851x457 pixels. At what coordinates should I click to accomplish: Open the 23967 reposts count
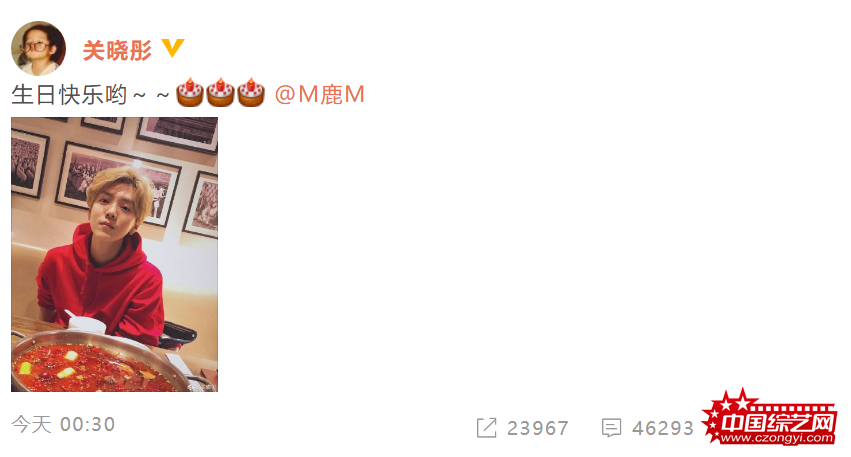(x=537, y=428)
